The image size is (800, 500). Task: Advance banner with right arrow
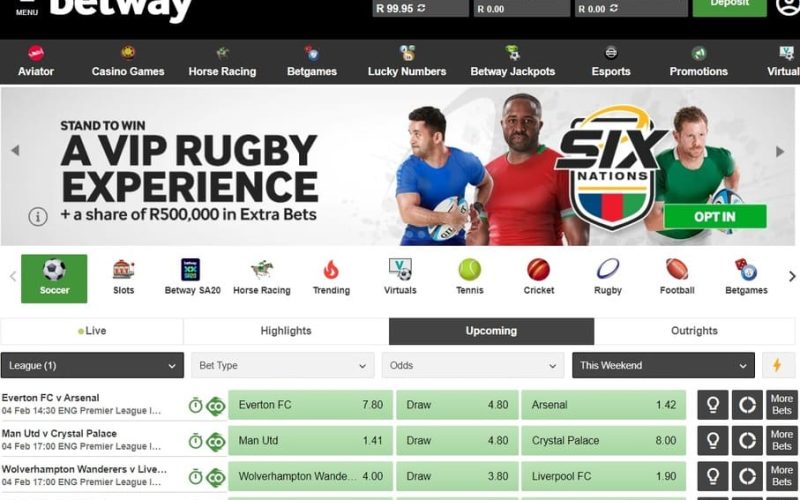click(780, 152)
